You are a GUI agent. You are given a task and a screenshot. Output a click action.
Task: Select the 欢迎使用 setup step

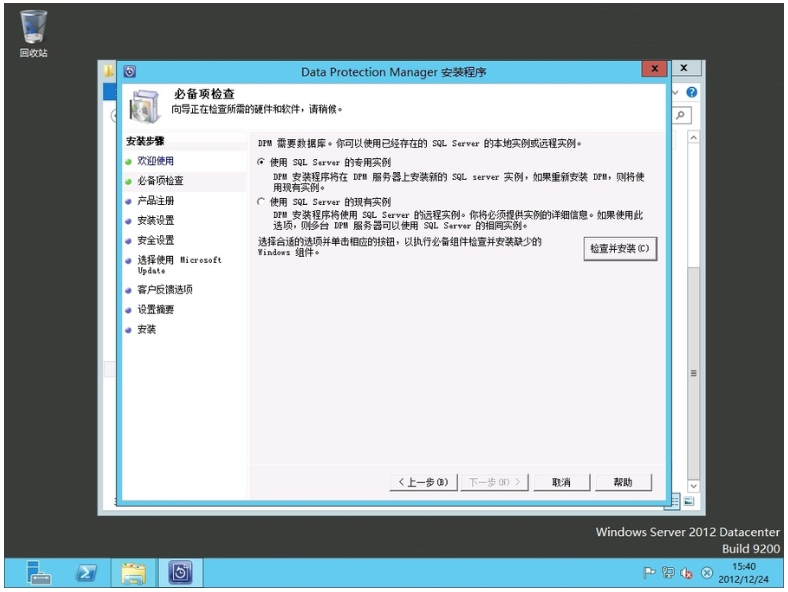pyautogui.click(x=155, y=161)
